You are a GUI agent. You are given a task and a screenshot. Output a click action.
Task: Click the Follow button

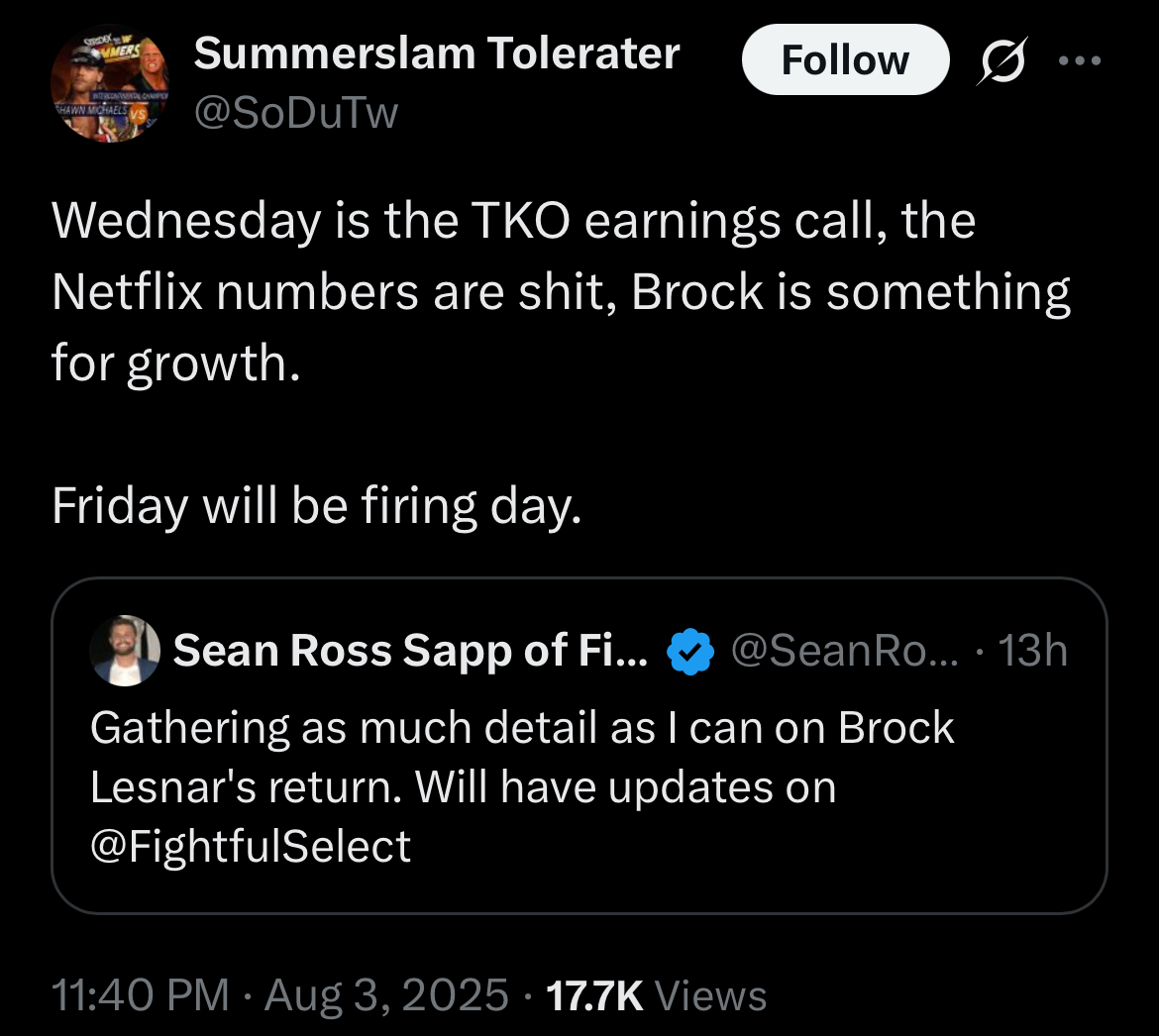tap(844, 60)
